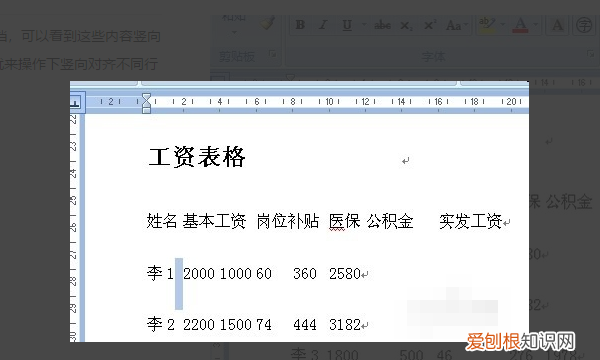Click the value 2000 in 李 1 row
Image resolution: width=600 pixels, height=360 pixels.
(199, 274)
